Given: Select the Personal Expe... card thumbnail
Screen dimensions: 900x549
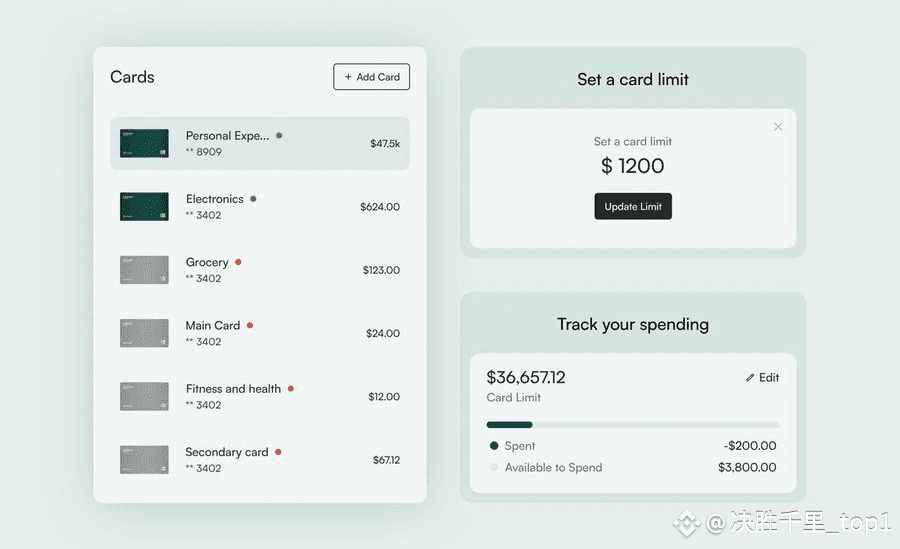Looking at the screenshot, I should point(144,143).
